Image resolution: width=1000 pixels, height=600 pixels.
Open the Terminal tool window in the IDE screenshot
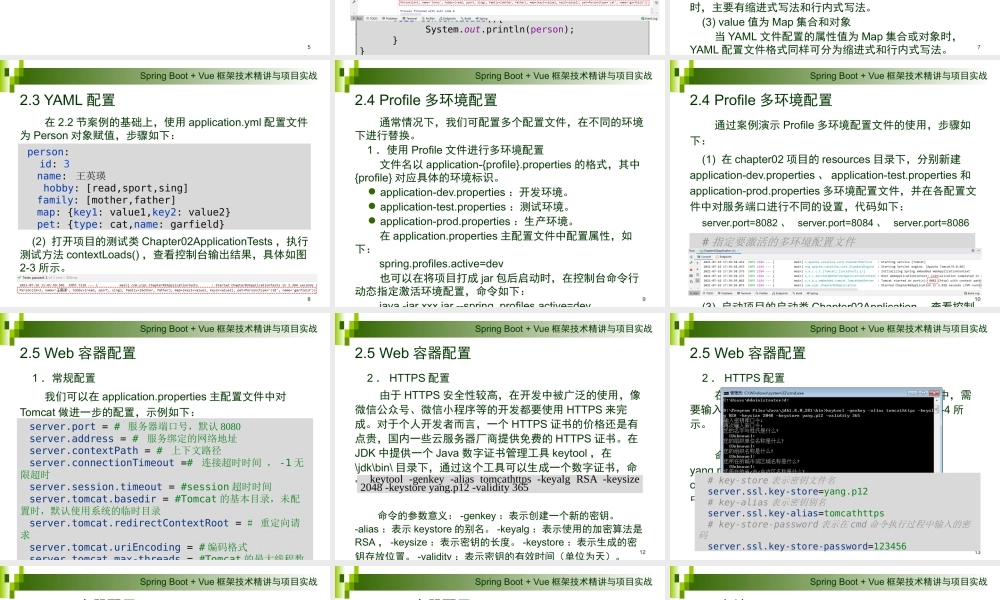pos(411,17)
